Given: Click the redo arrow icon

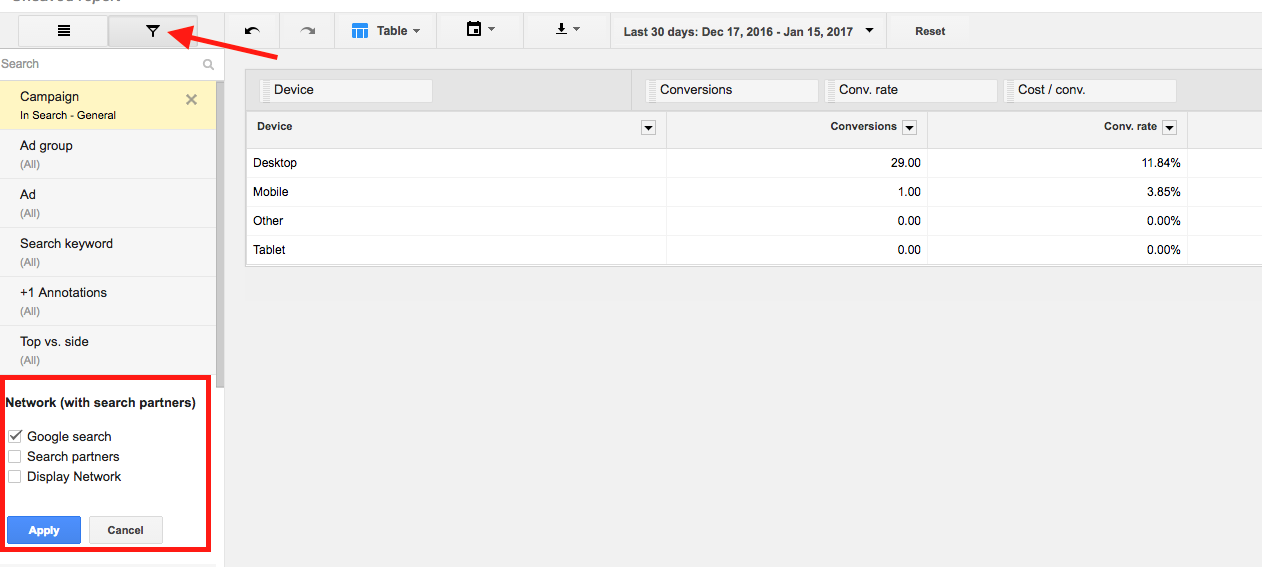Looking at the screenshot, I should pos(308,31).
